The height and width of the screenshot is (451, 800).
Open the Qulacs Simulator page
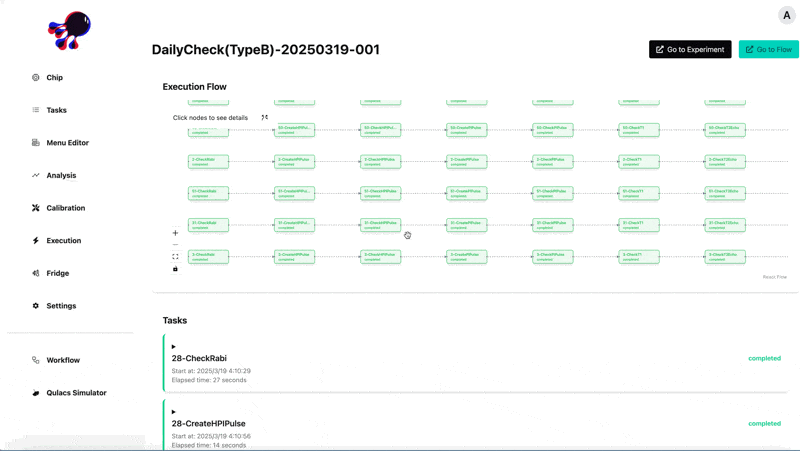(76, 393)
